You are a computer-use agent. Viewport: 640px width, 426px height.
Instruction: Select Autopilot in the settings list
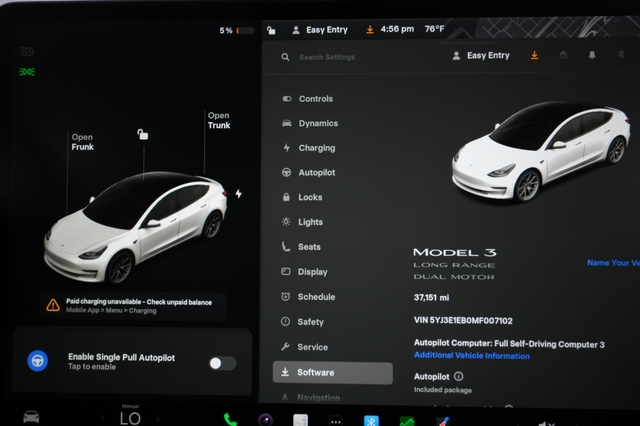tap(309, 173)
